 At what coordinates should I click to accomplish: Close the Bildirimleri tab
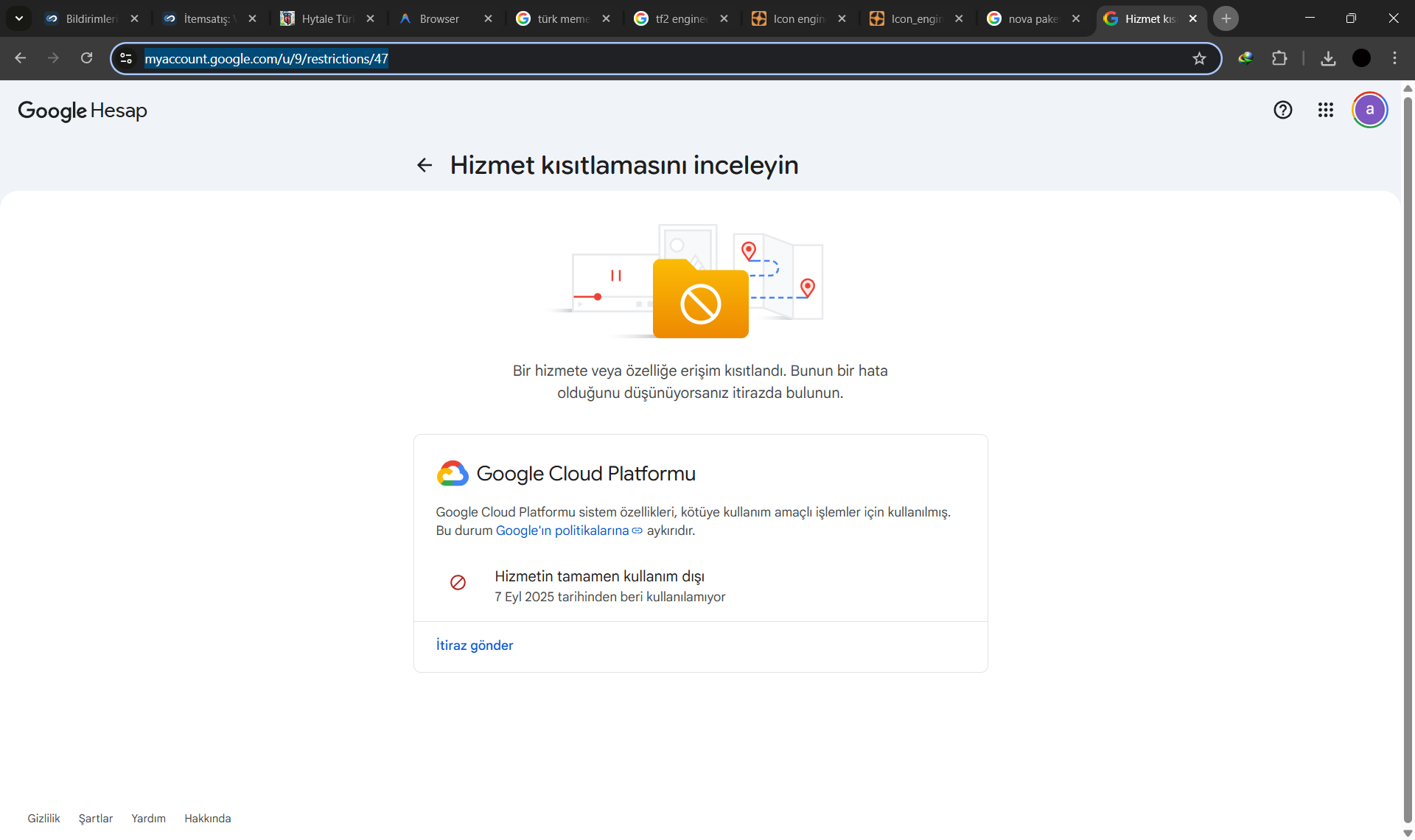(135, 18)
